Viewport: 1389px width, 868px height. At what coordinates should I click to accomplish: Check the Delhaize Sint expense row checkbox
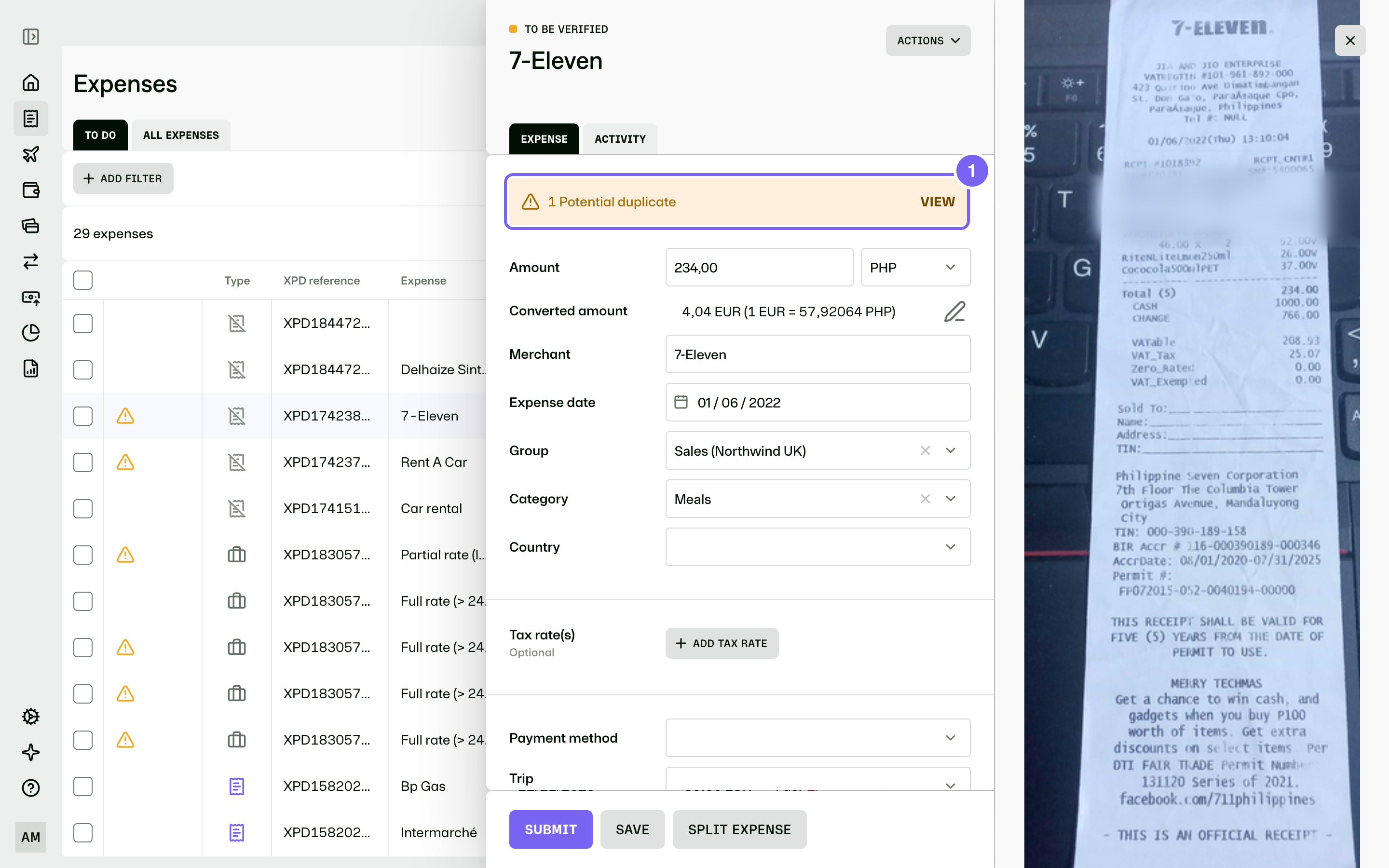coord(83,370)
